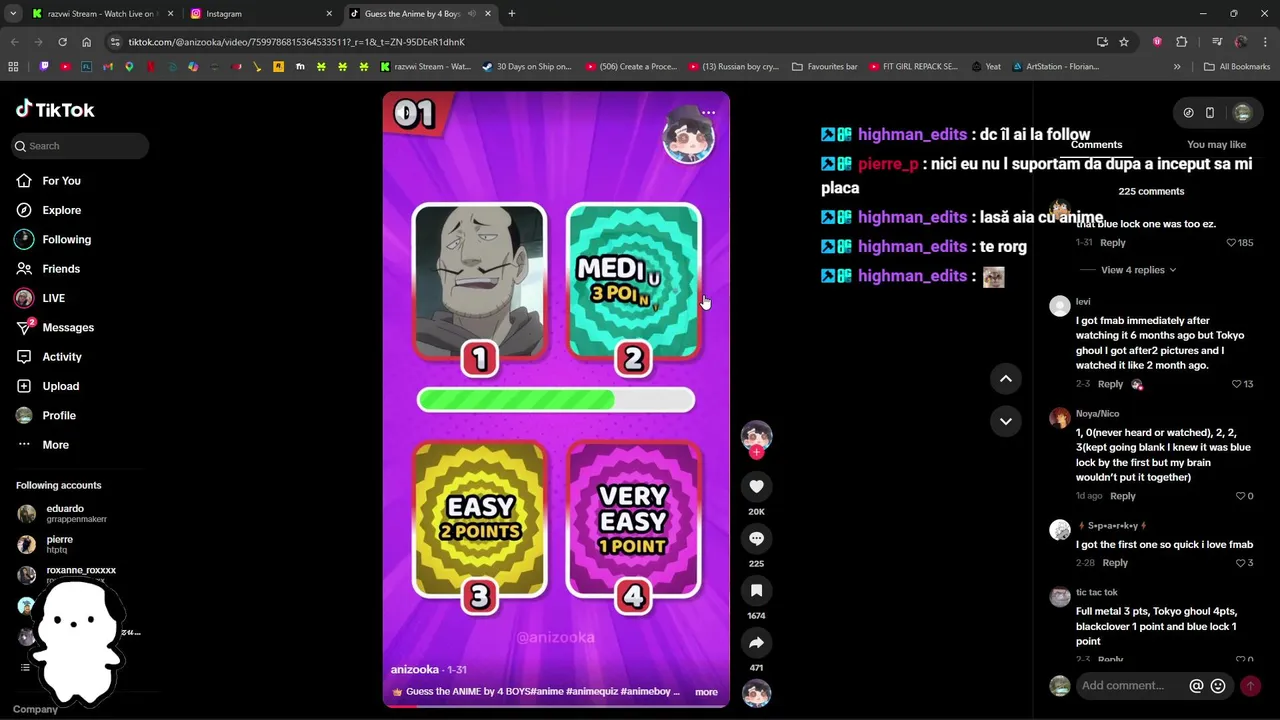Switch to the Instagram browser tab
Viewport: 1280px width, 720px height.
[x=260, y=14]
